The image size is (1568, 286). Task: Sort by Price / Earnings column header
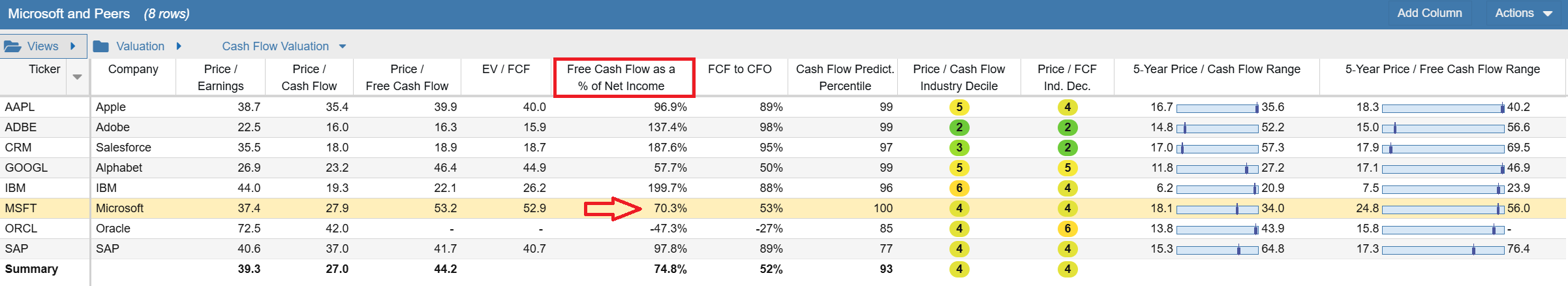(221, 78)
